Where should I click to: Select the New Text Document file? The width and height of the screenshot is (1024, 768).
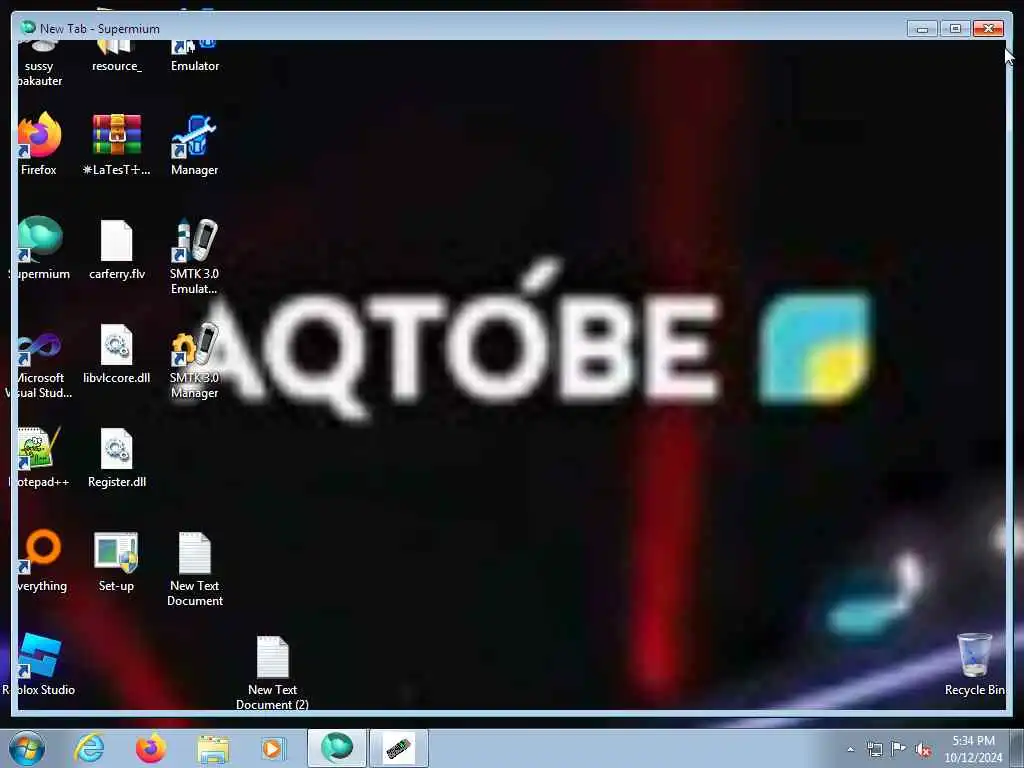[x=195, y=568]
